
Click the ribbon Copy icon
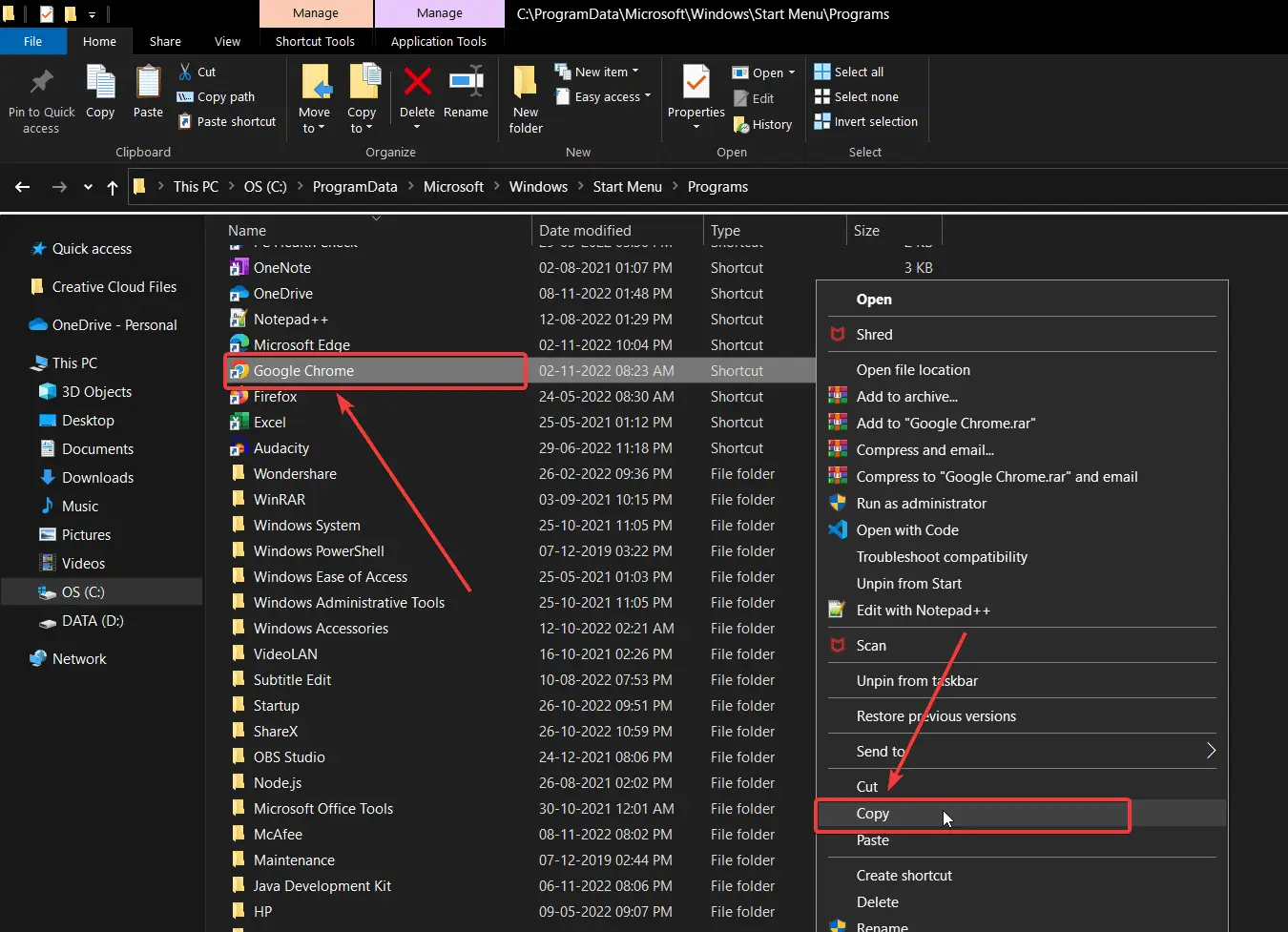coord(100,82)
